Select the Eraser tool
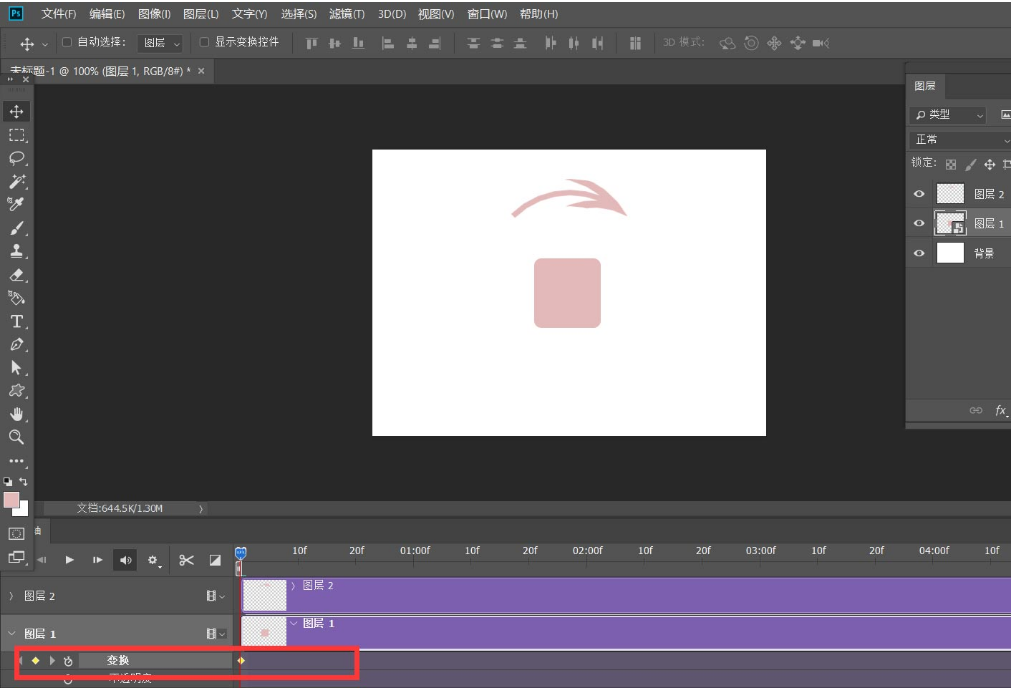1013x689 pixels. (17, 274)
